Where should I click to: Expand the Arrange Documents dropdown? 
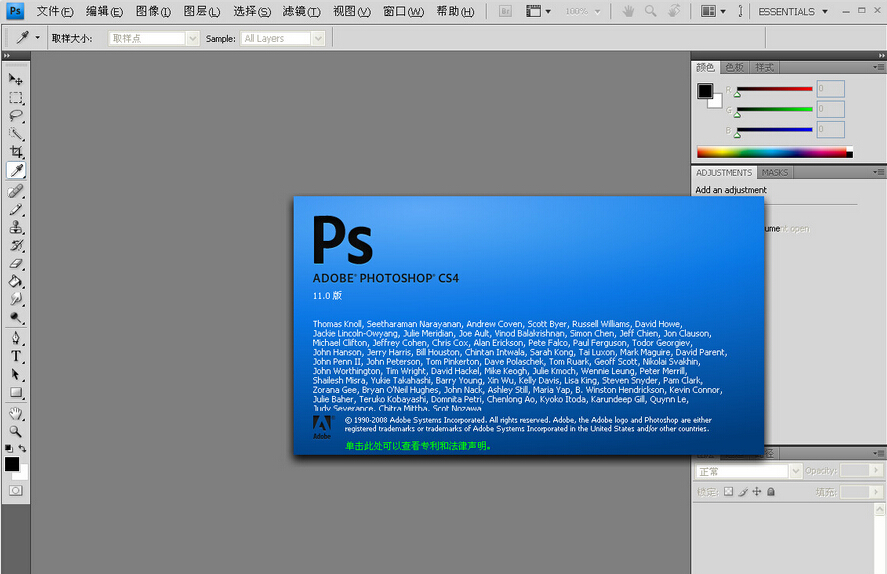tap(714, 12)
